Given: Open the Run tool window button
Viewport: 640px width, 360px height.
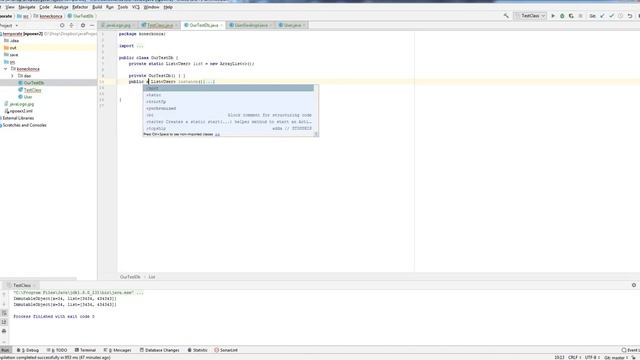Looking at the screenshot, I should 5,350.
